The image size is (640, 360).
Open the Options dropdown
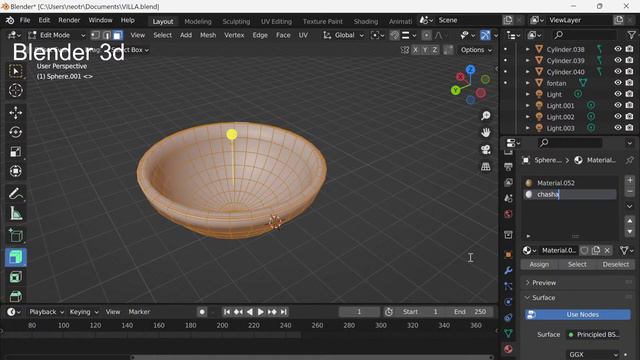(x=476, y=50)
